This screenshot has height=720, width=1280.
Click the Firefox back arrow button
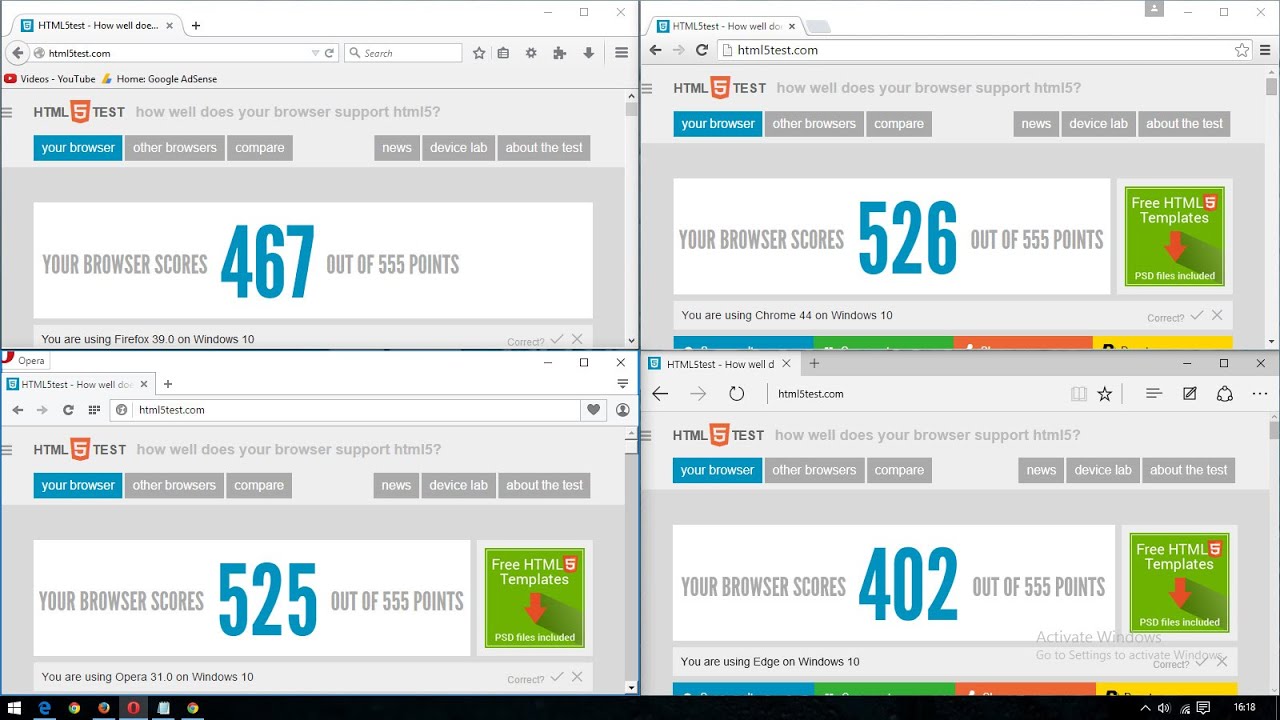pos(17,53)
